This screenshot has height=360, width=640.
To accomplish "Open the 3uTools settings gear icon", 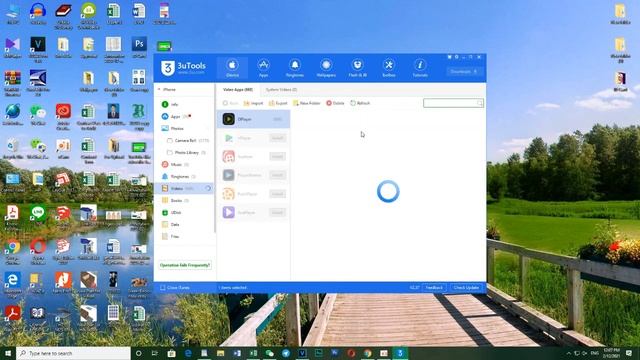I will [x=457, y=57].
